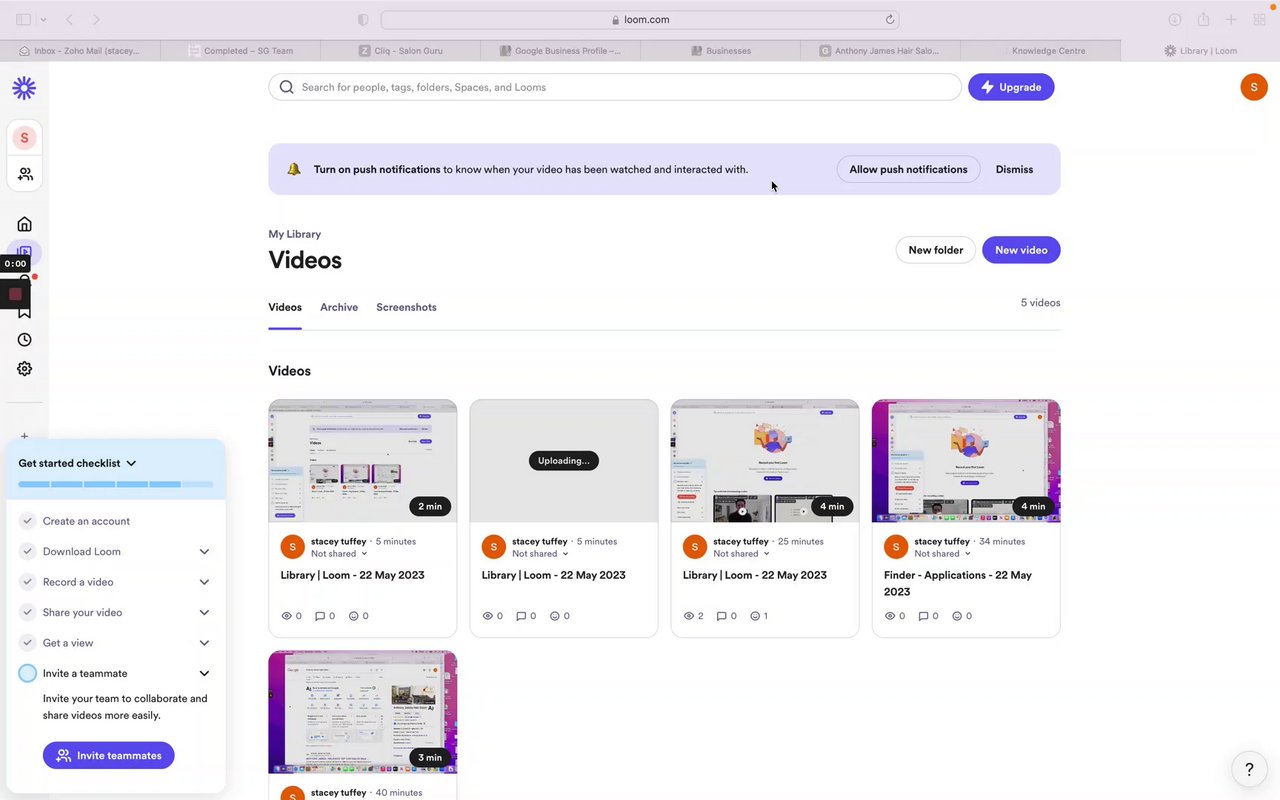Click the comment icon on the Finder - Applications video
This screenshot has width=1280, height=800.
point(923,616)
